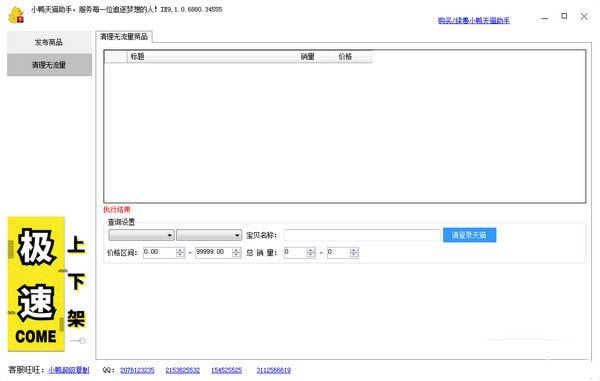Increase the minimum total sales stepper
The height and width of the screenshot is (381, 600).
click(311, 250)
